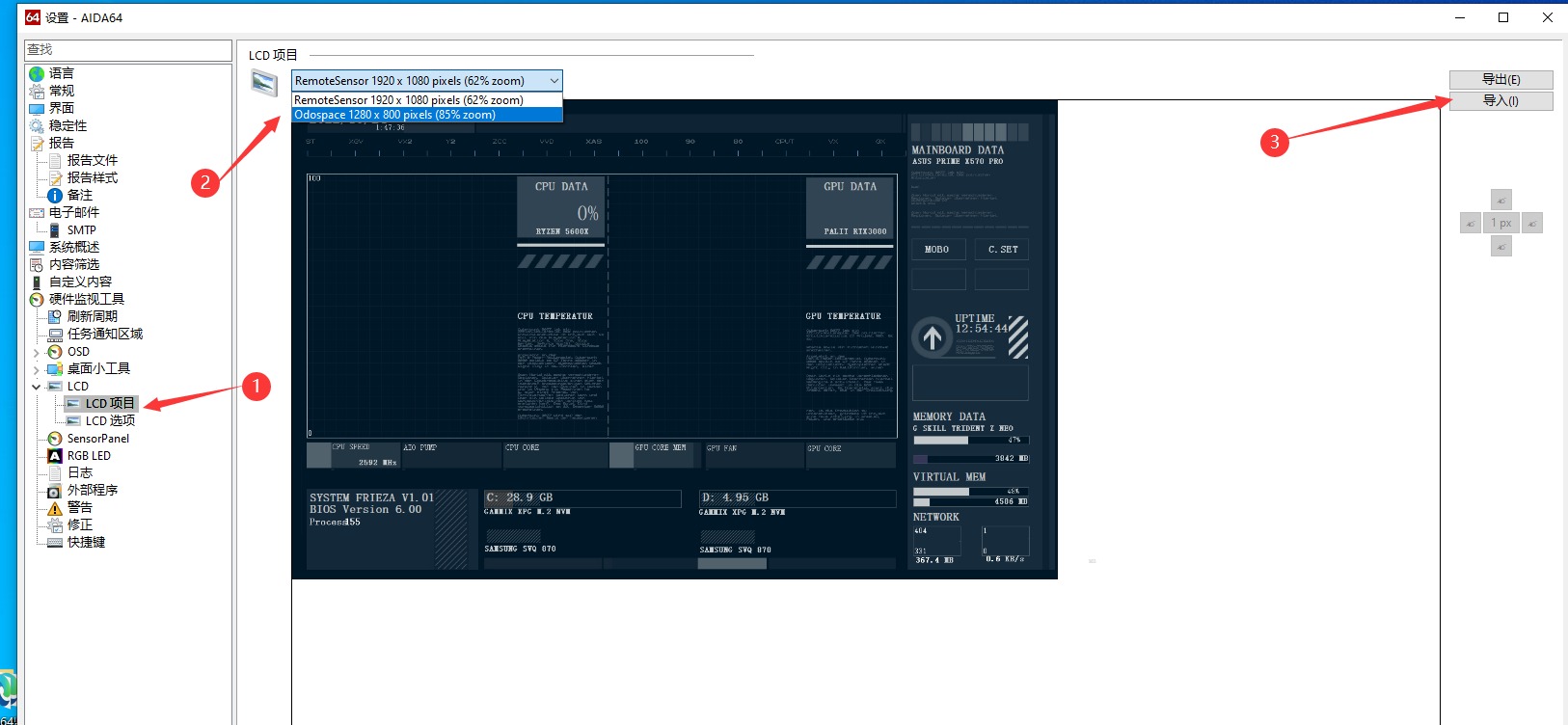
Task: Click the 语言 globe icon in tree
Action: coord(37,73)
